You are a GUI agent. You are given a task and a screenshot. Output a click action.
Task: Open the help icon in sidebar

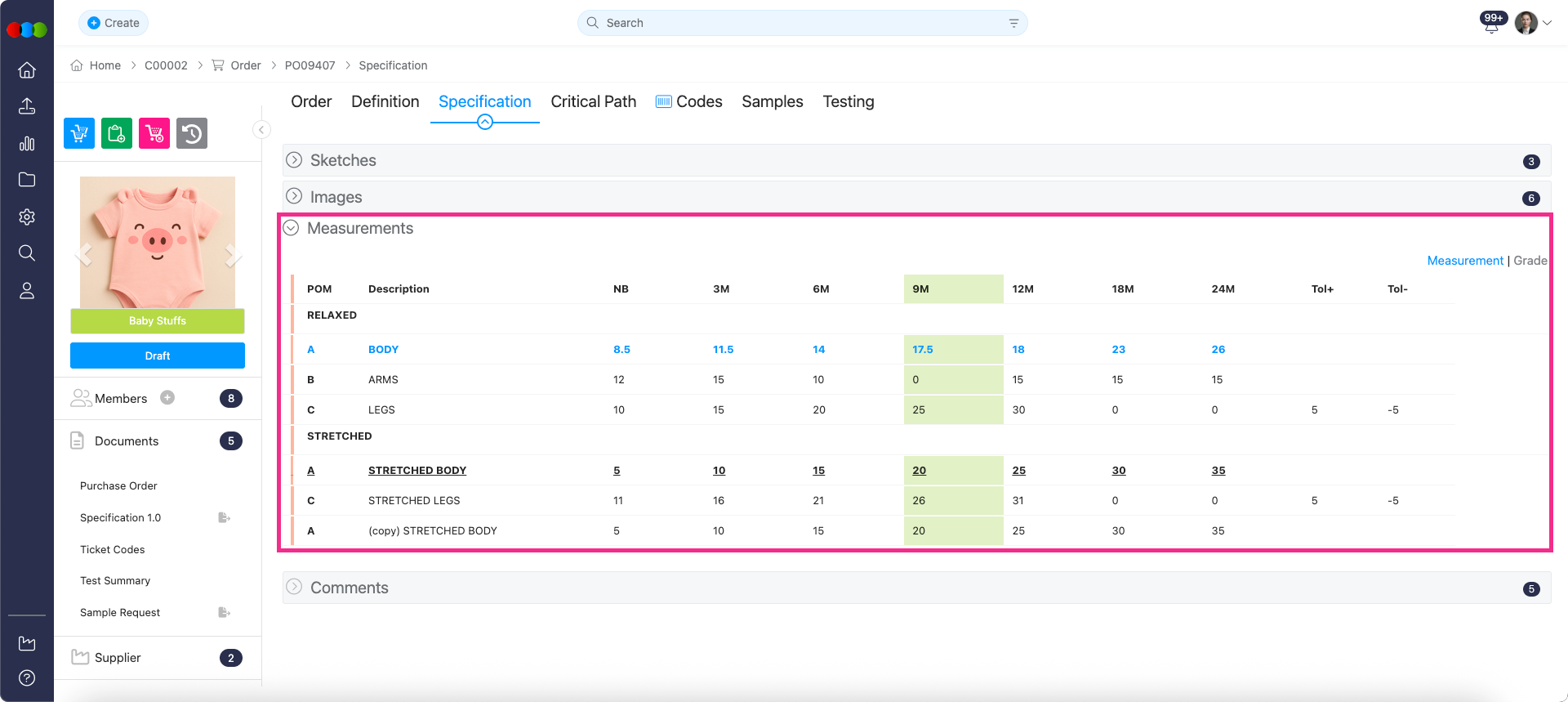(27, 677)
